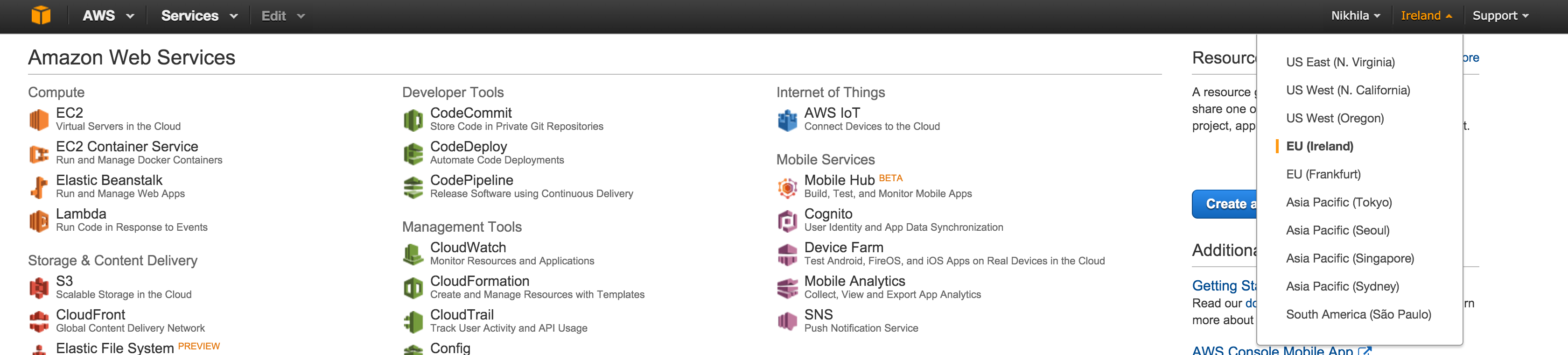This screenshot has height=355, width=1568.
Task: Open the EC2 service icon
Action: (39, 120)
